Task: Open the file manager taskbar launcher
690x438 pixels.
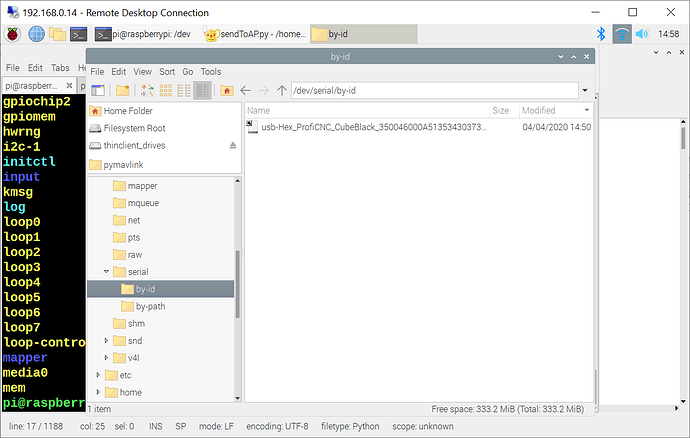Action: (x=57, y=34)
